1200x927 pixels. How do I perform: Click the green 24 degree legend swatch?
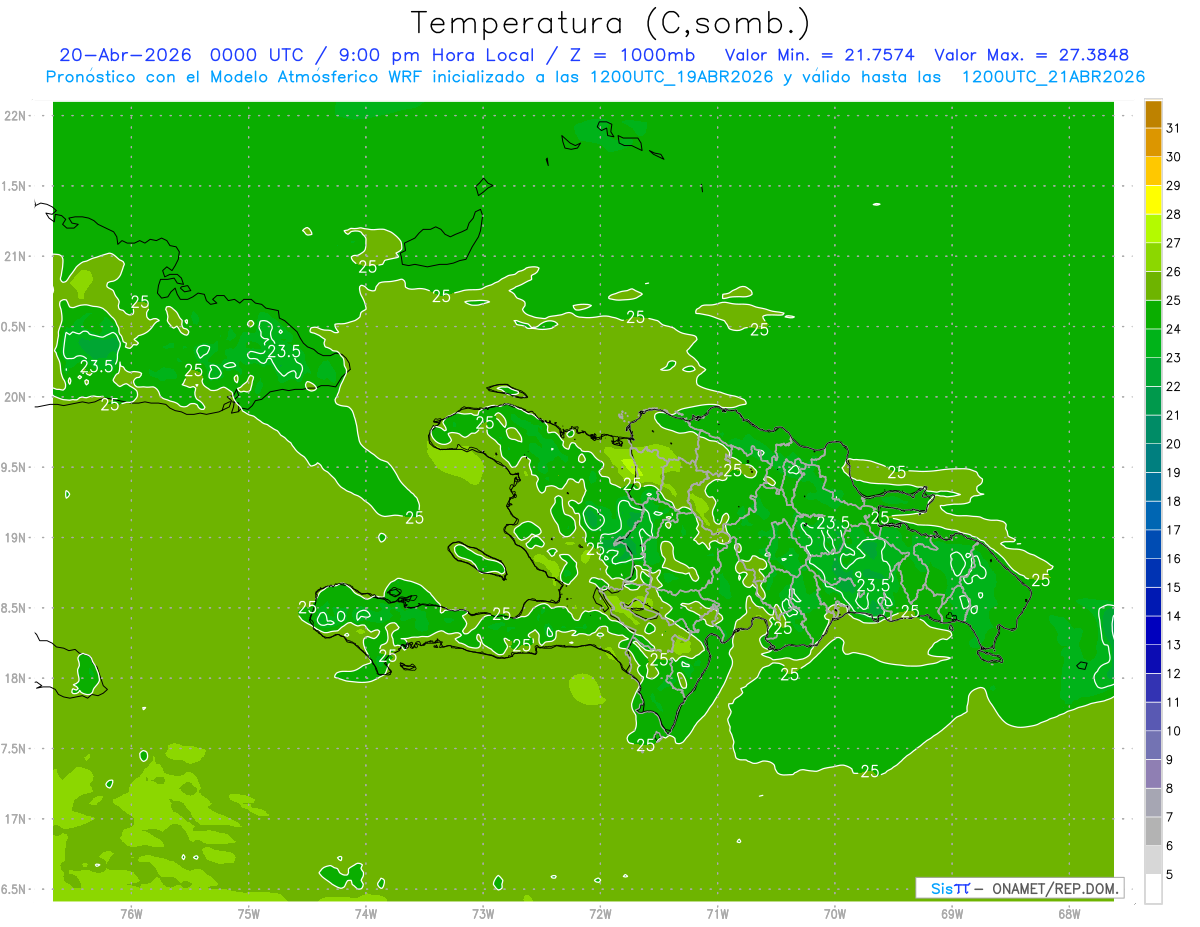(1153, 315)
